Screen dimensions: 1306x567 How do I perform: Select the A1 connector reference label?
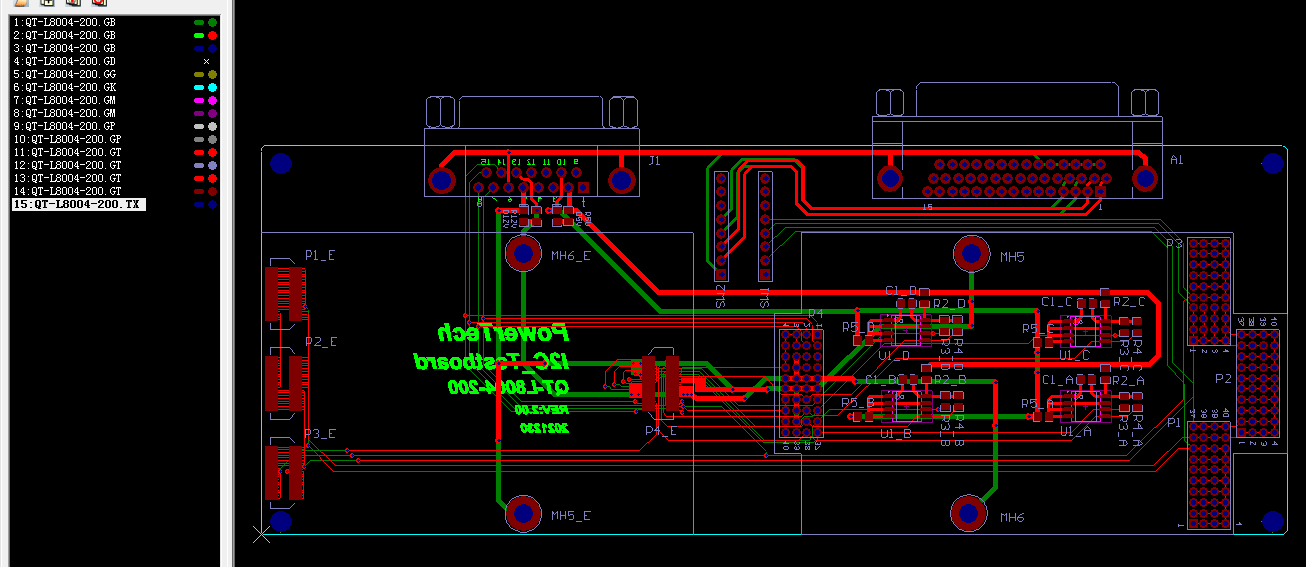(x=1176, y=160)
